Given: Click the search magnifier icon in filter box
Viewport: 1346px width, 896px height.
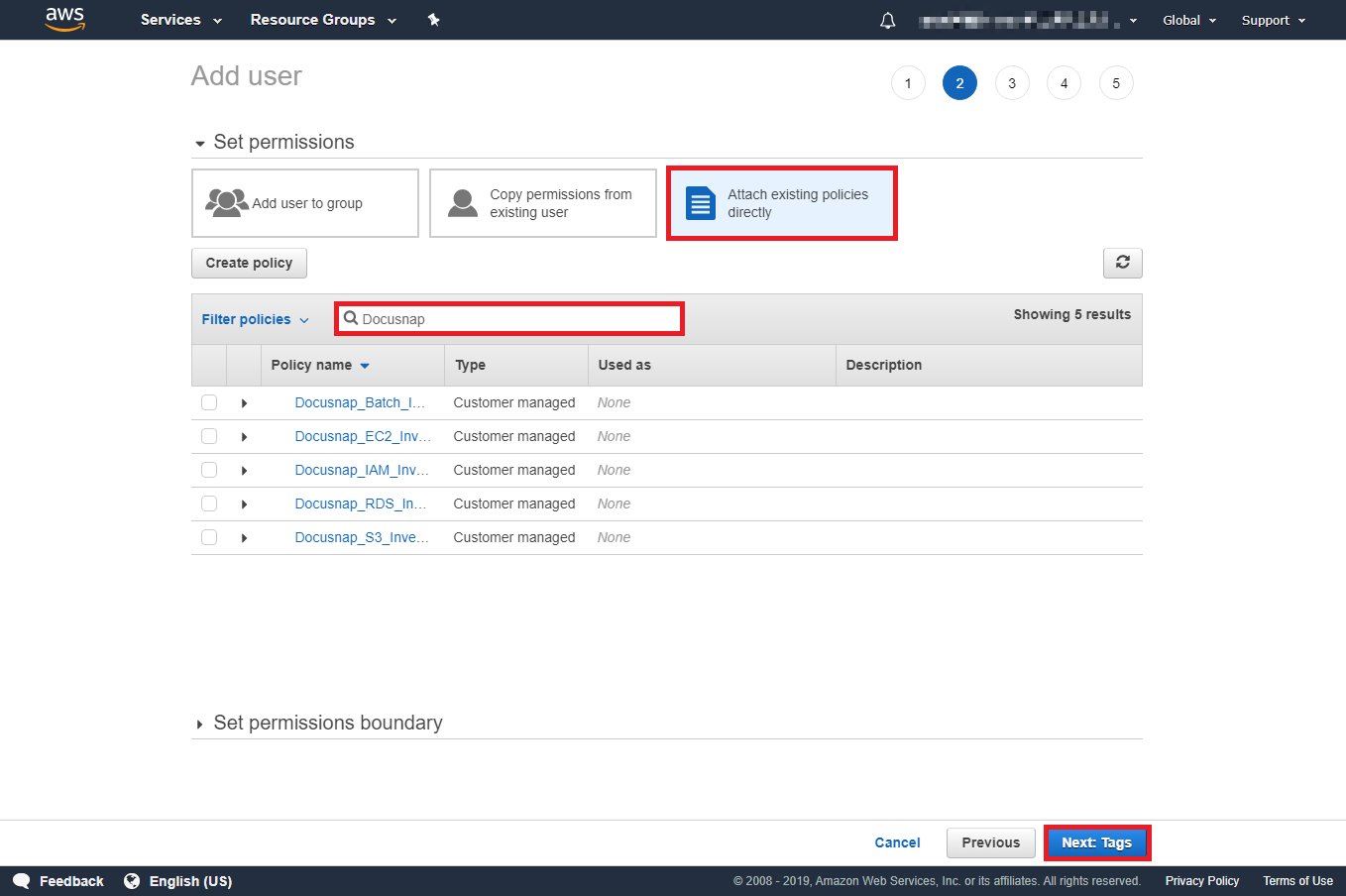Looking at the screenshot, I should coord(351,318).
